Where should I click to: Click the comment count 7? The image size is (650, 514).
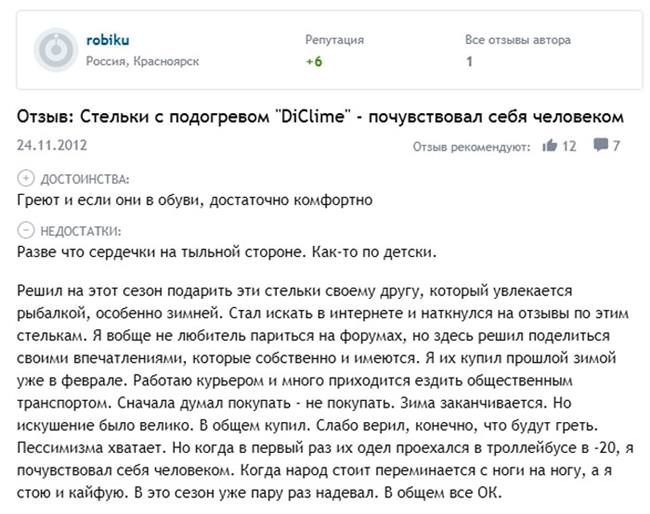tap(616, 145)
